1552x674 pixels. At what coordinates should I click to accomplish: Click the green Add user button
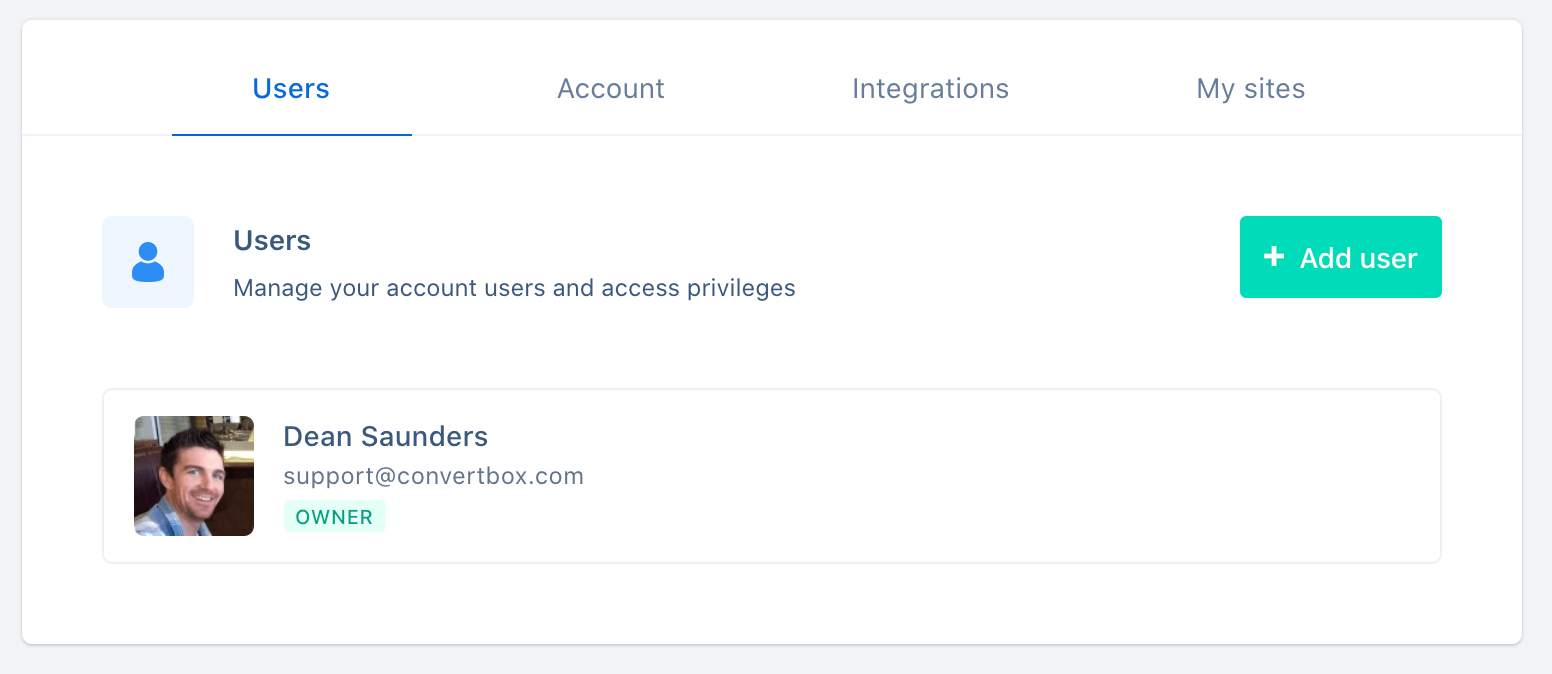[x=1341, y=257]
